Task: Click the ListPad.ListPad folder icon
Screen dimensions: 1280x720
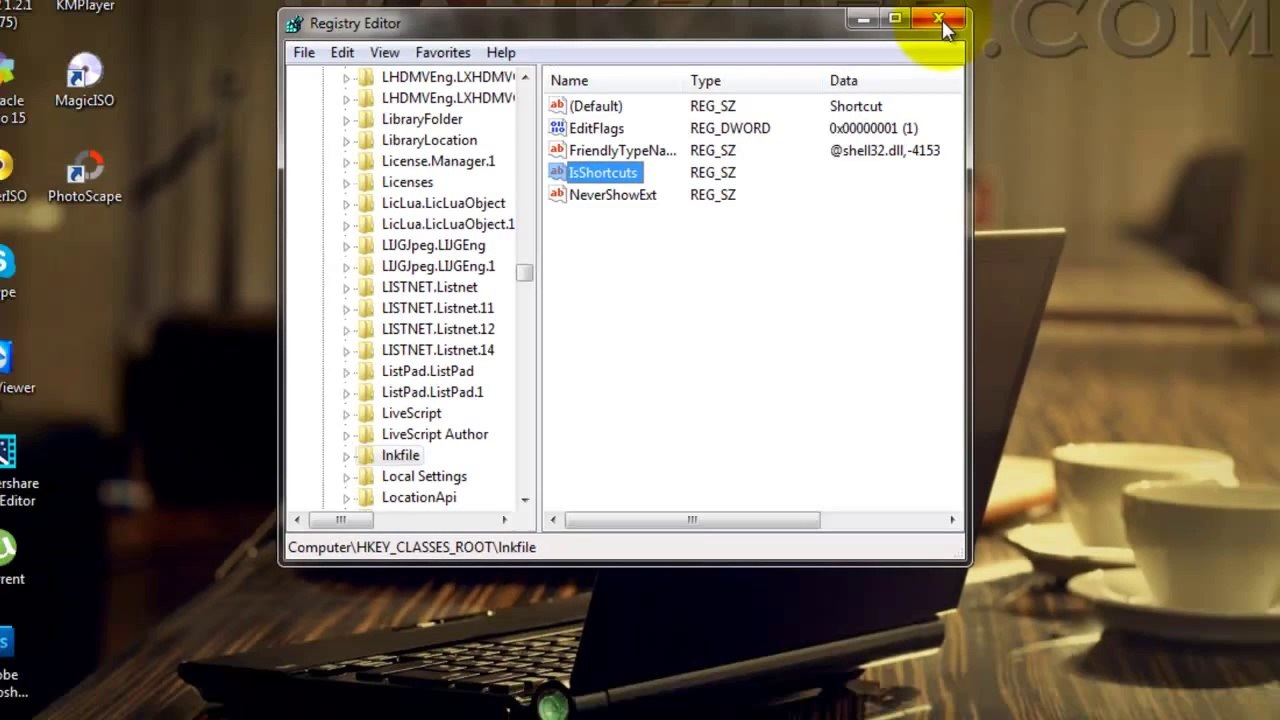Action: [x=366, y=371]
